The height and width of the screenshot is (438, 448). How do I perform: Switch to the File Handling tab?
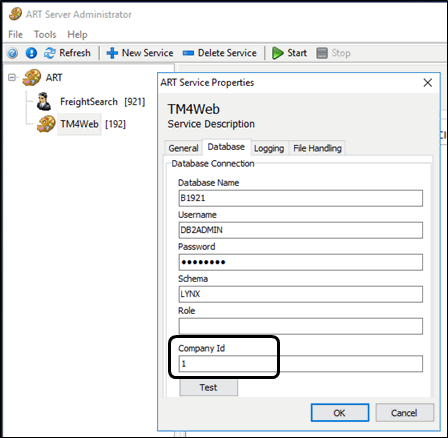click(317, 148)
